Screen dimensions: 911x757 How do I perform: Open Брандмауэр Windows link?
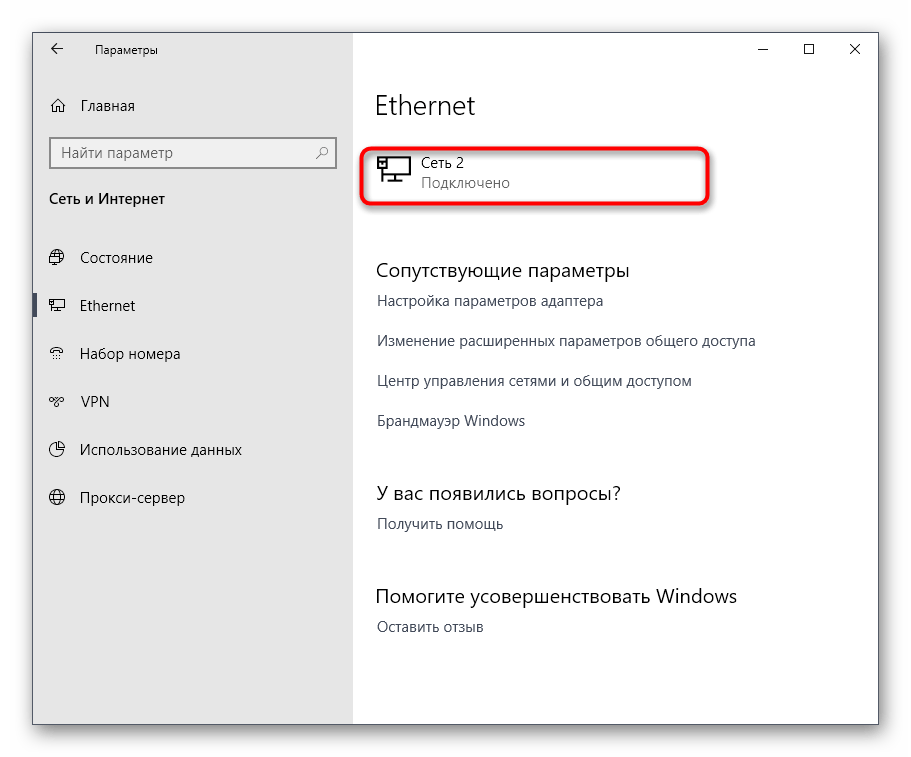pos(450,421)
